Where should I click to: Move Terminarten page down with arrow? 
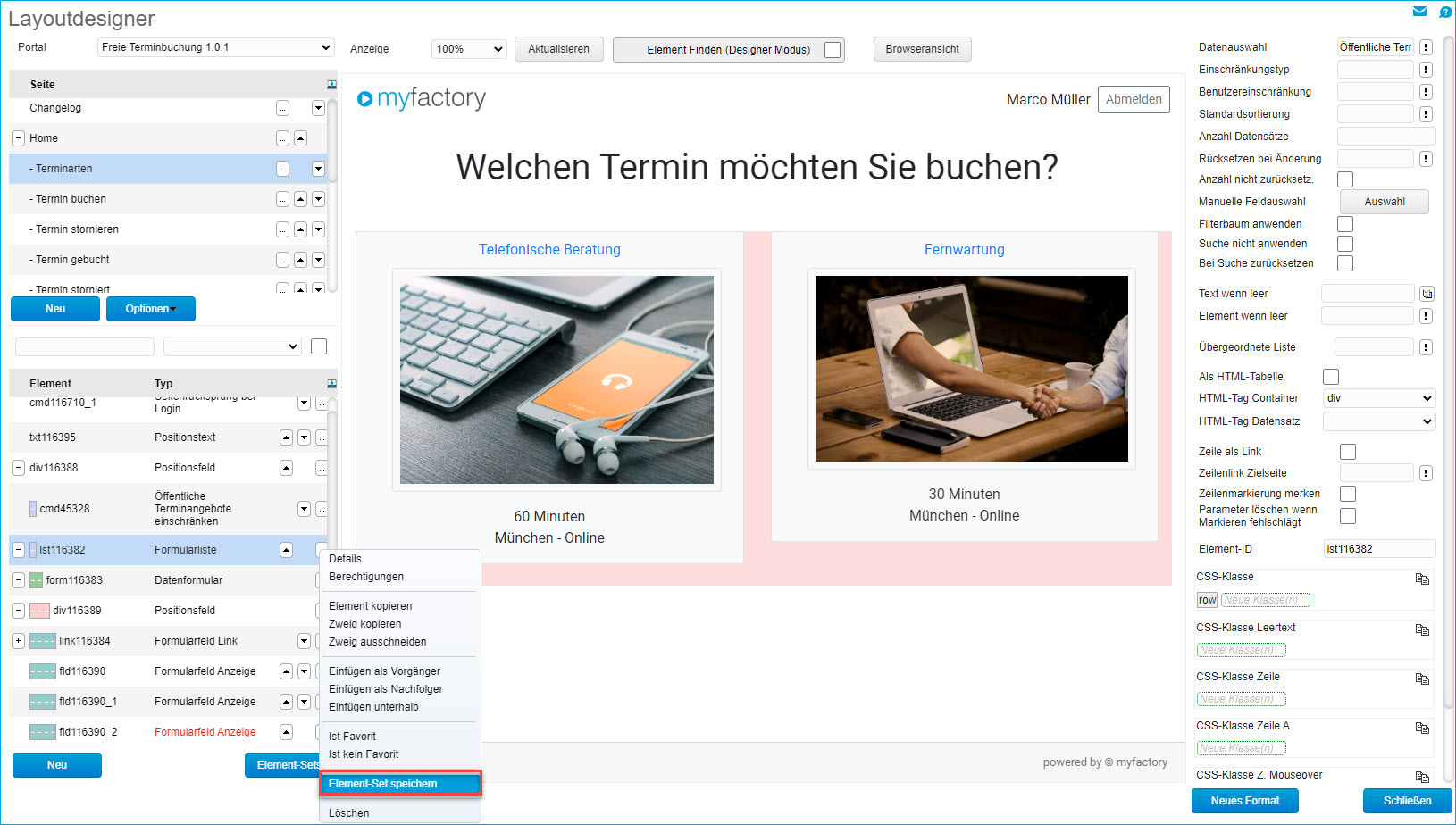tap(318, 169)
